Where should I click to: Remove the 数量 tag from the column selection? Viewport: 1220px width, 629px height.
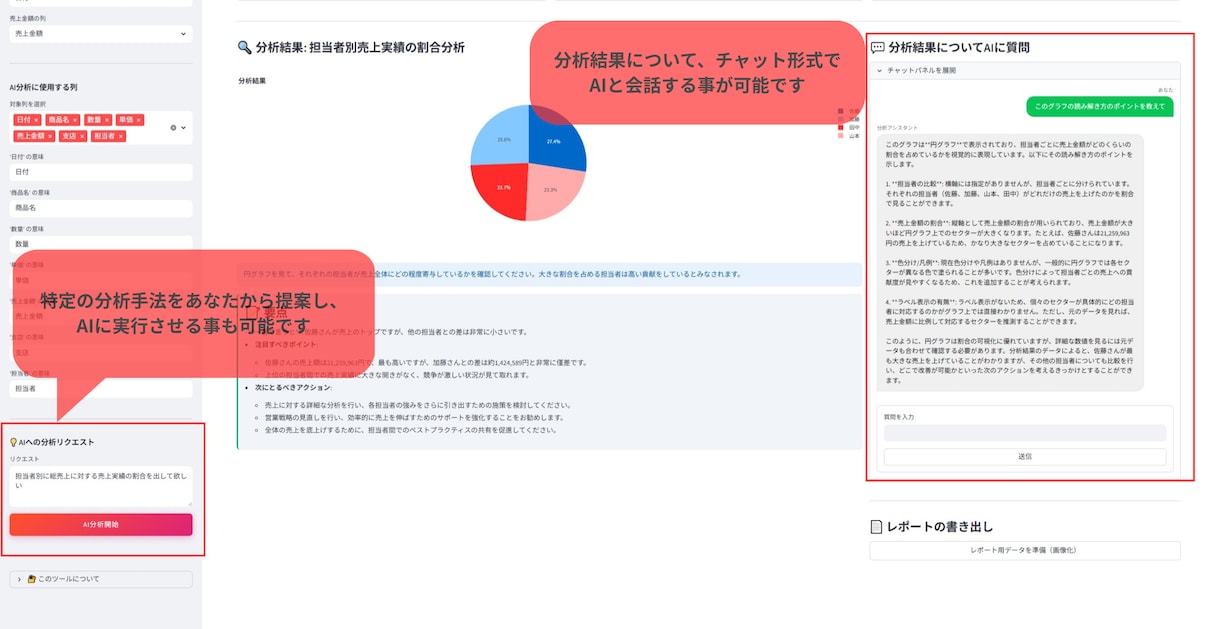pyautogui.click(x=107, y=120)
